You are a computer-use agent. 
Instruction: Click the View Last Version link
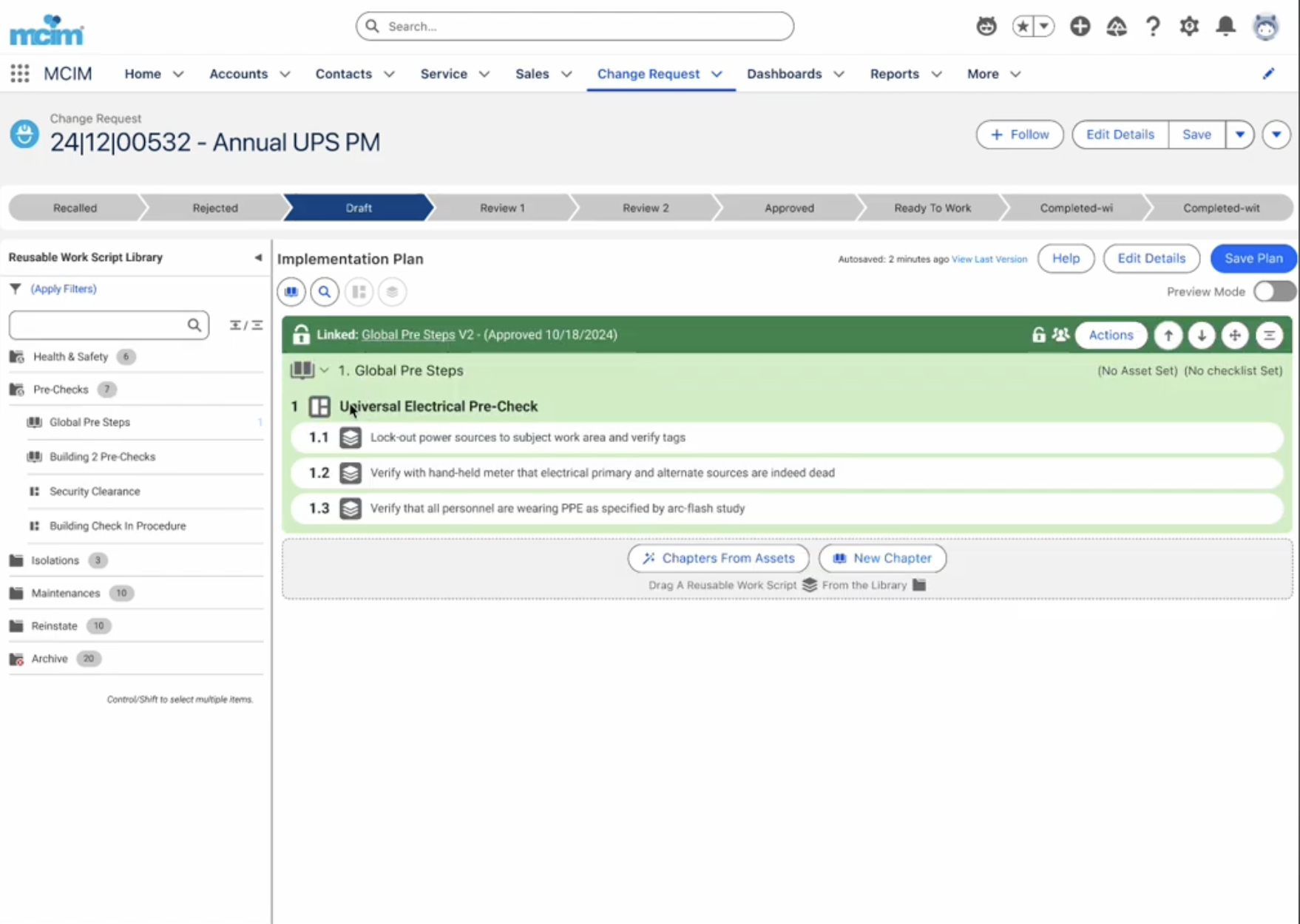[989, 259]
